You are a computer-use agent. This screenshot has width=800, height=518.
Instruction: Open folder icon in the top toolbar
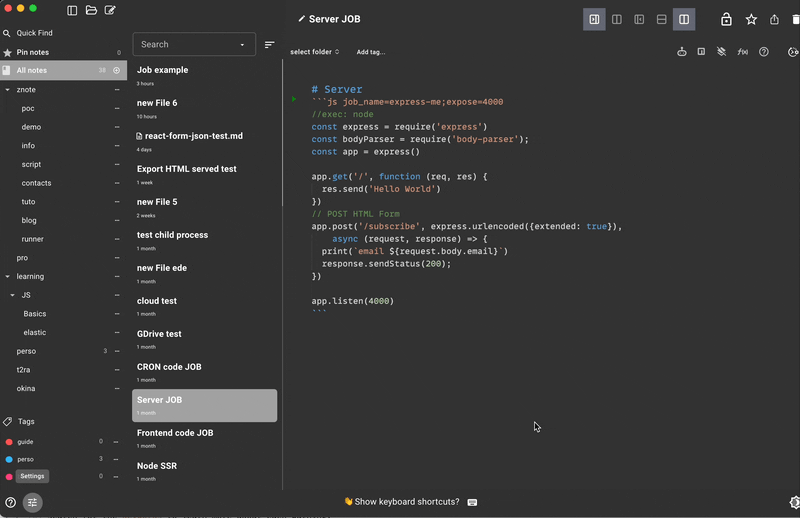91,10
